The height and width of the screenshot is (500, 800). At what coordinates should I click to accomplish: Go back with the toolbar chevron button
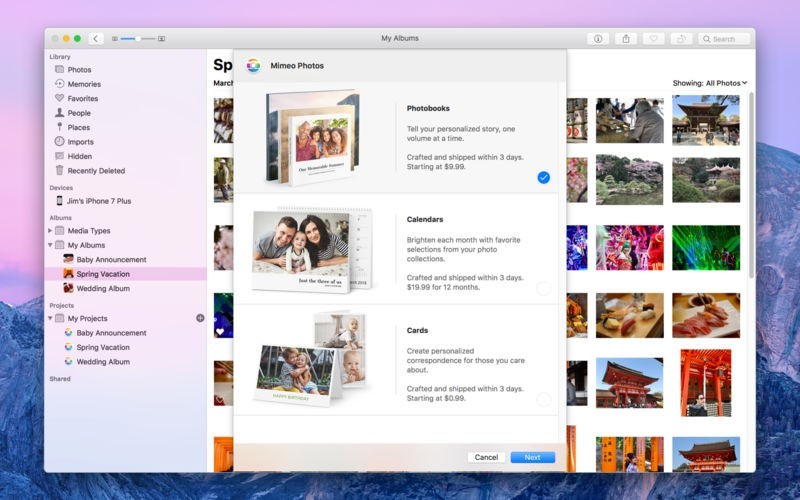click(96, 39)
